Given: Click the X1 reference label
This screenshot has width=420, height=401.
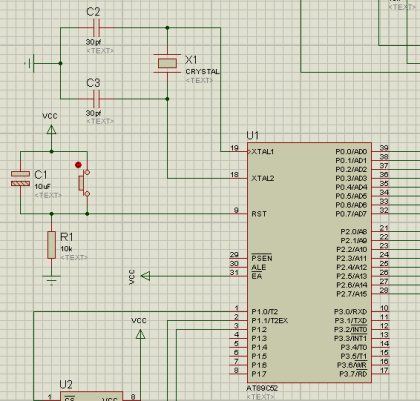Looking at the screenshot, I should 191,60.
